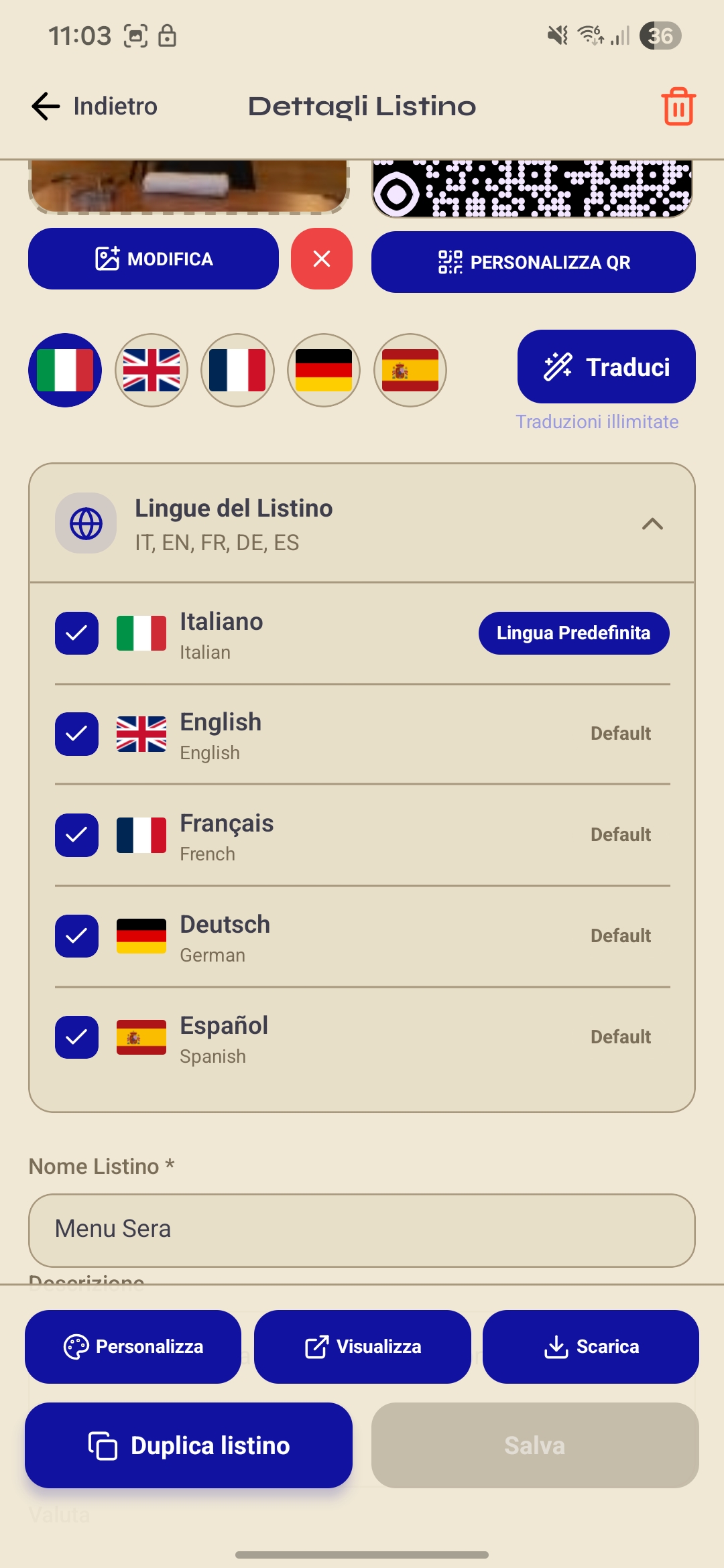Disable the Deutsch language checkbox
This screenshot has height=1568, width=724.
click(x=76, y=936)
